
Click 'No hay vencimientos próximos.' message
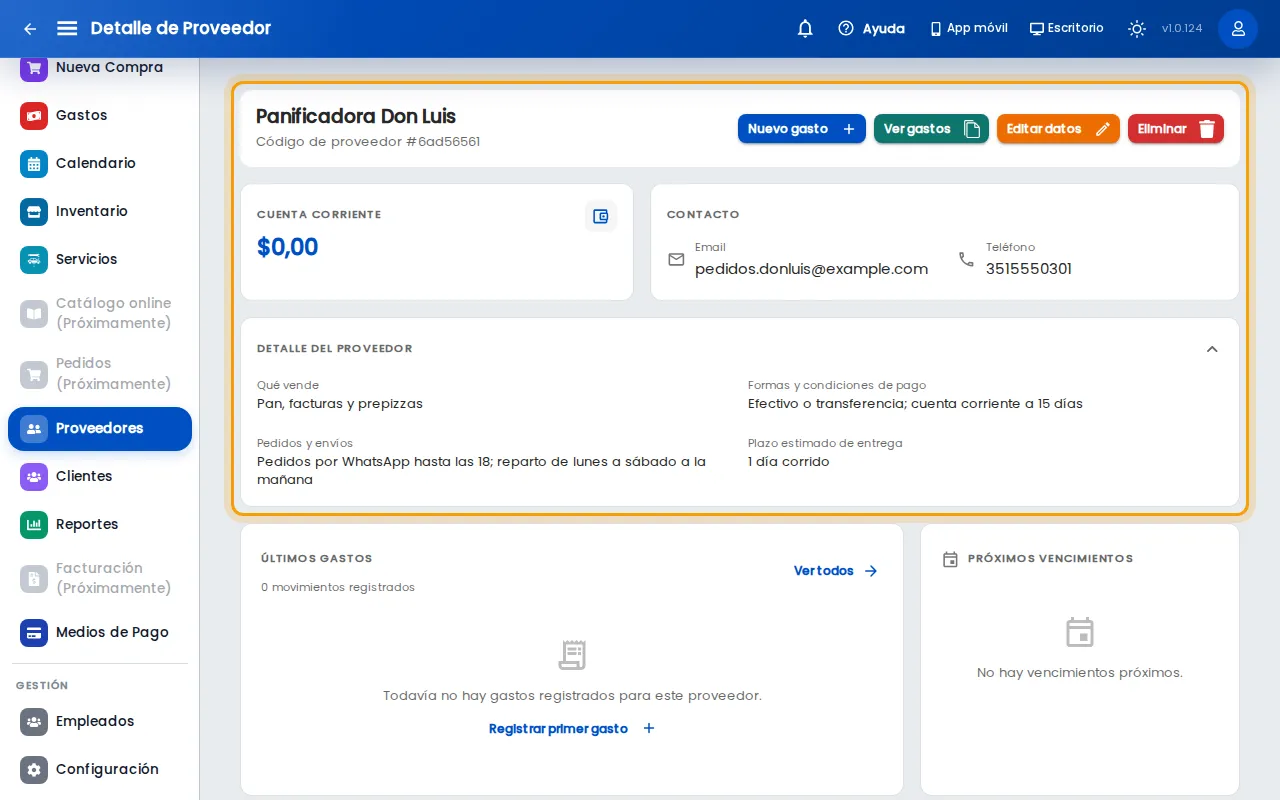point(1080,673)
